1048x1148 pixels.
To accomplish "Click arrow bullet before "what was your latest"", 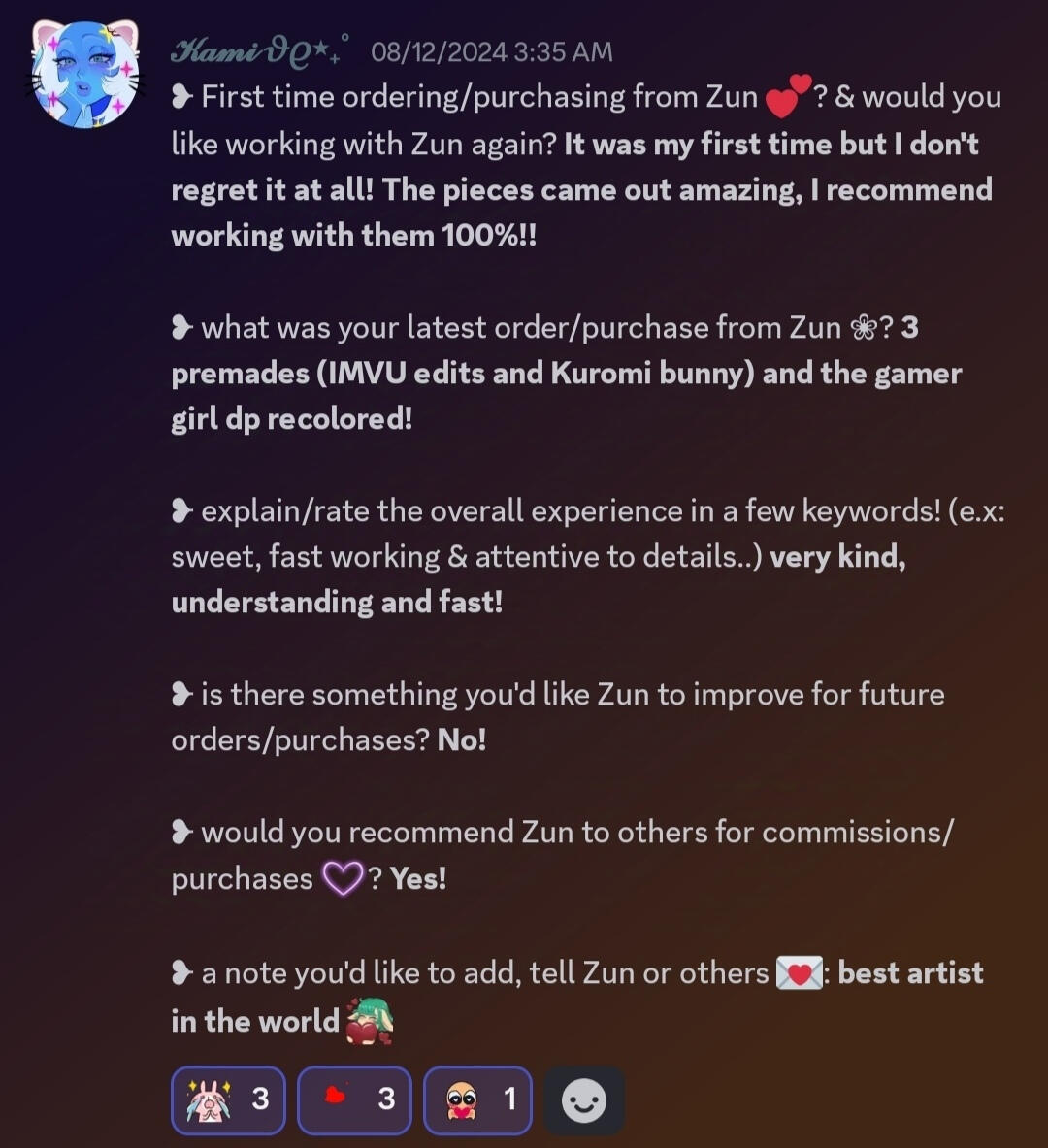I will click(x=181, y=327).
